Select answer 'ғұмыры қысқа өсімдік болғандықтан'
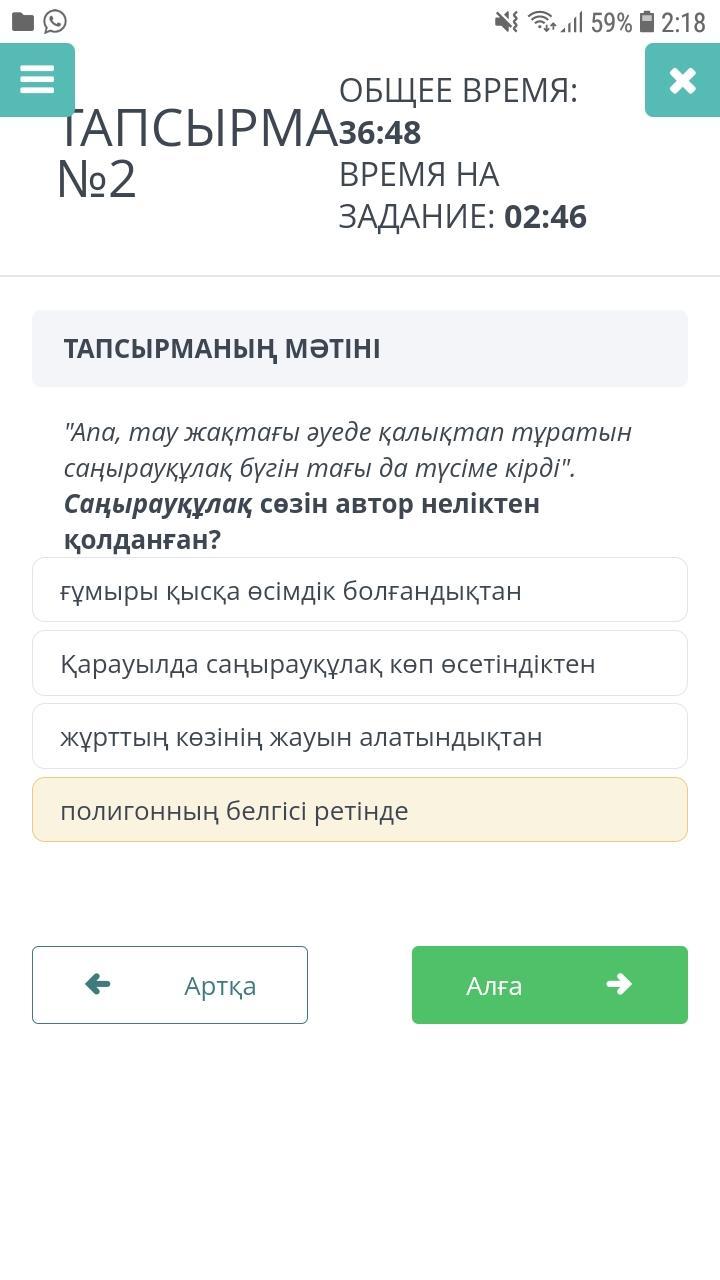This screenshot has width=720, height=1280. (360, 591)
